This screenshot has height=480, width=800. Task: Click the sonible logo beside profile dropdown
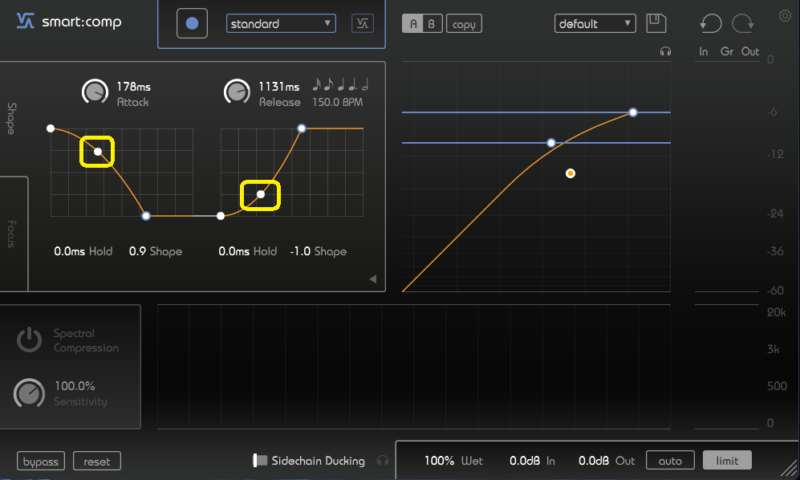tap(362, 24)
